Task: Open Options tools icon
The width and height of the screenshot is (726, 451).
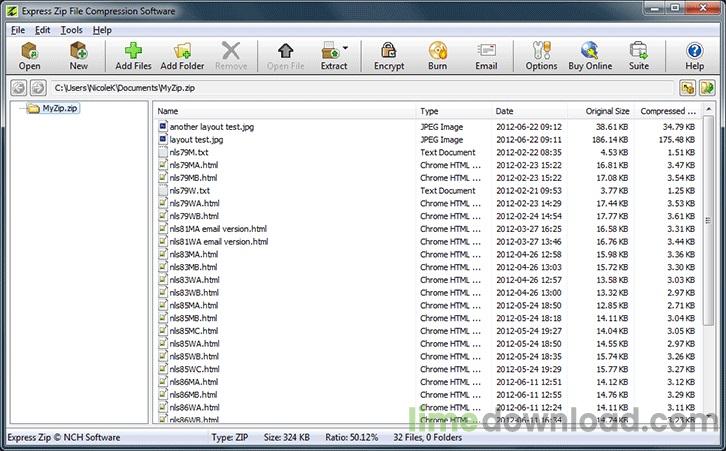Action: 541,56
